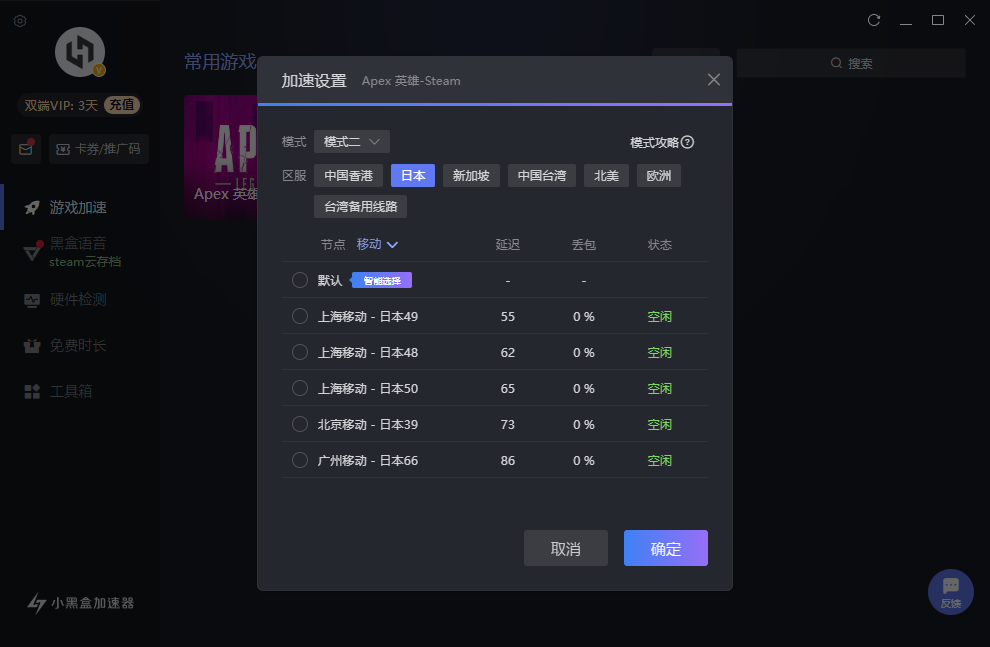Image resolution: width=990 pixels, height=647 pixels.
Task: Click the rocket icon for 游戏加速
Action: point(32,207)
